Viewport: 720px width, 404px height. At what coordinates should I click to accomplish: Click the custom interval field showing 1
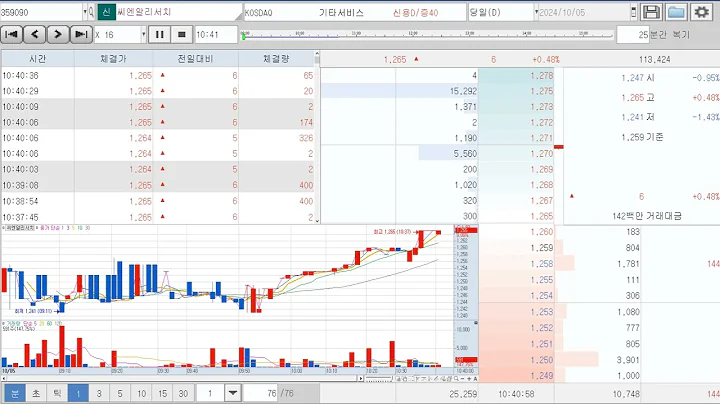[210, 393]
